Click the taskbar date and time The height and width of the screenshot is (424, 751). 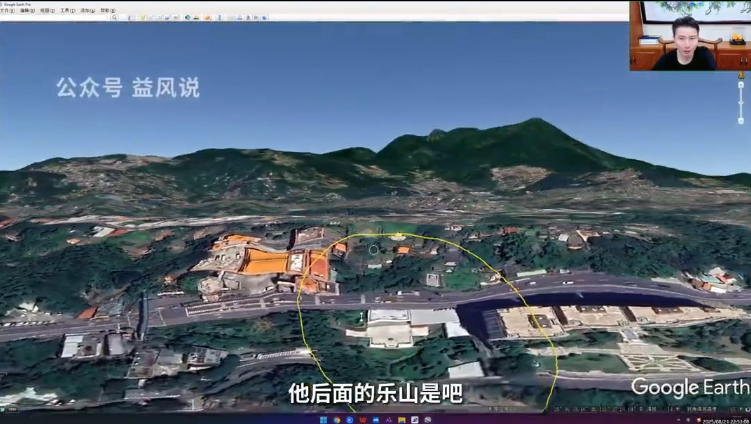click(x=726, y=421)
